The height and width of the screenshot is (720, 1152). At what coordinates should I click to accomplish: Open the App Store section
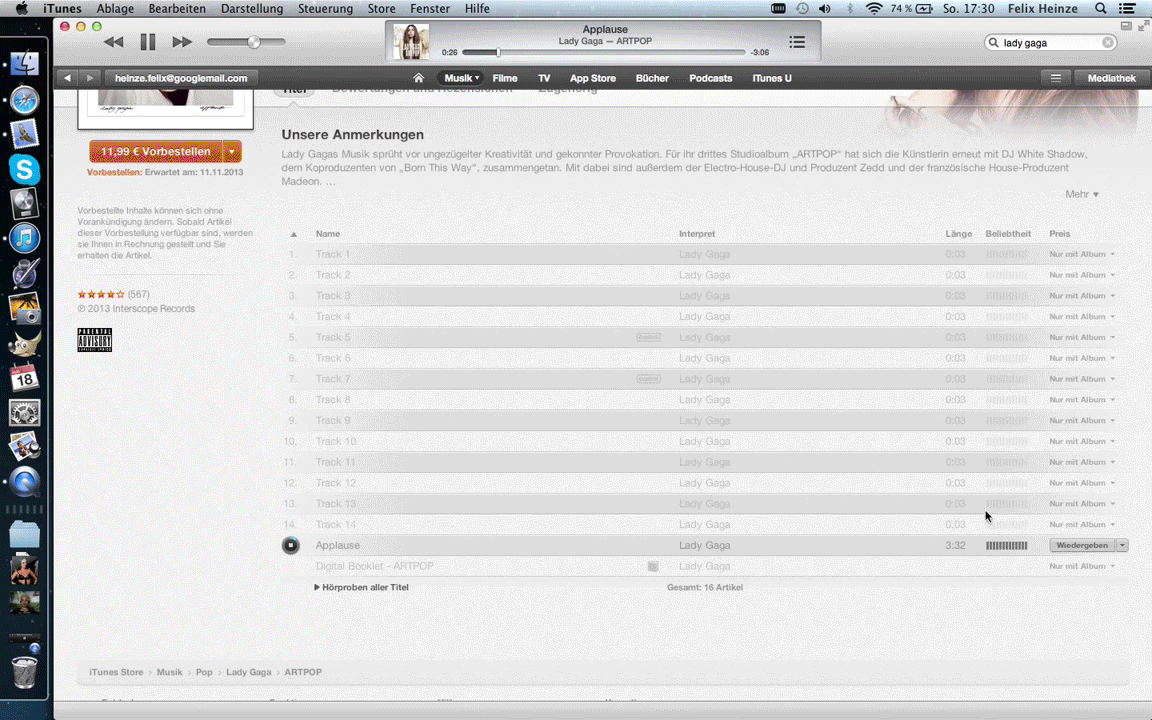[x=593, y=78]
